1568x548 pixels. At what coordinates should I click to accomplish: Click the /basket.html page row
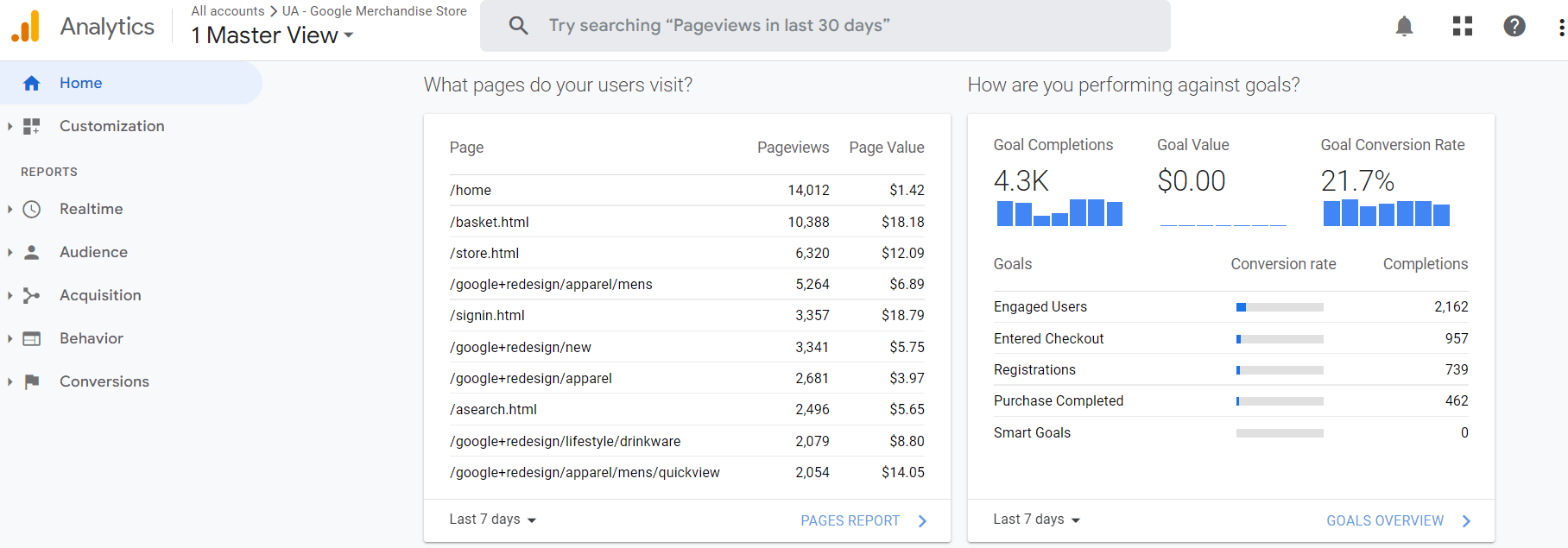click(x=686, y=222)
